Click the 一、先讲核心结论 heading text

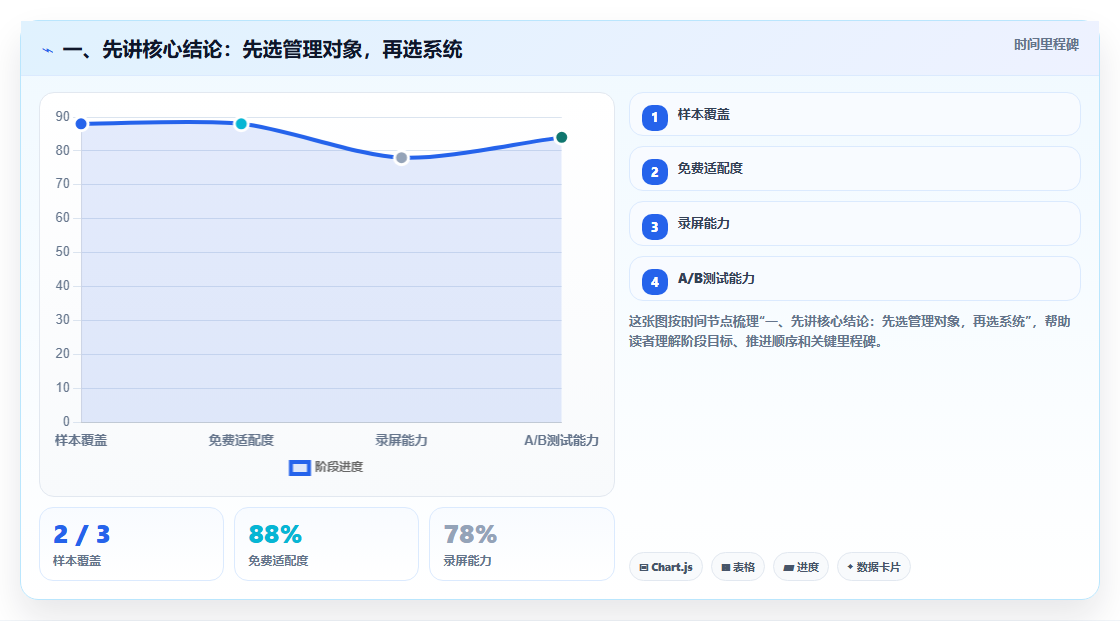tap(262, 49)
